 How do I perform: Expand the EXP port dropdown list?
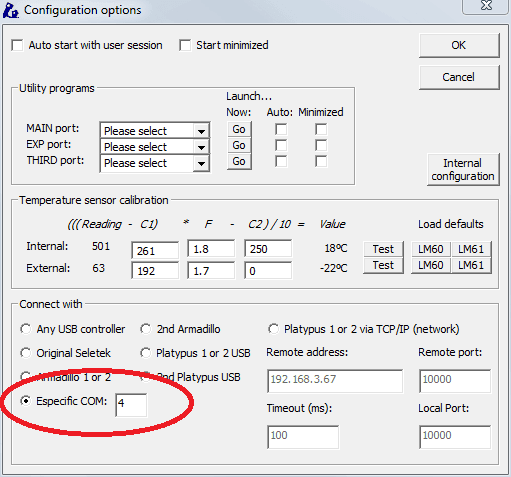pos(155,146)
